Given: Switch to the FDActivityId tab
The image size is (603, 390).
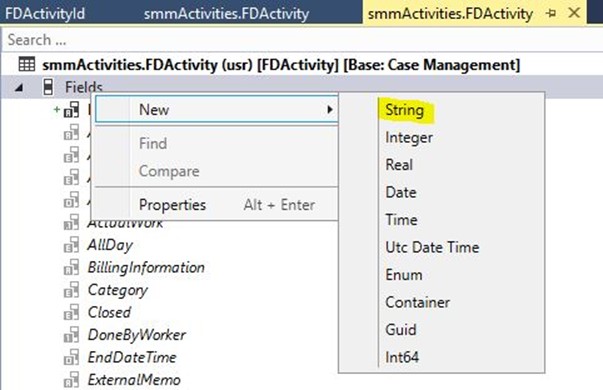Looking at the screenshot, I should [x=45, y=14].
